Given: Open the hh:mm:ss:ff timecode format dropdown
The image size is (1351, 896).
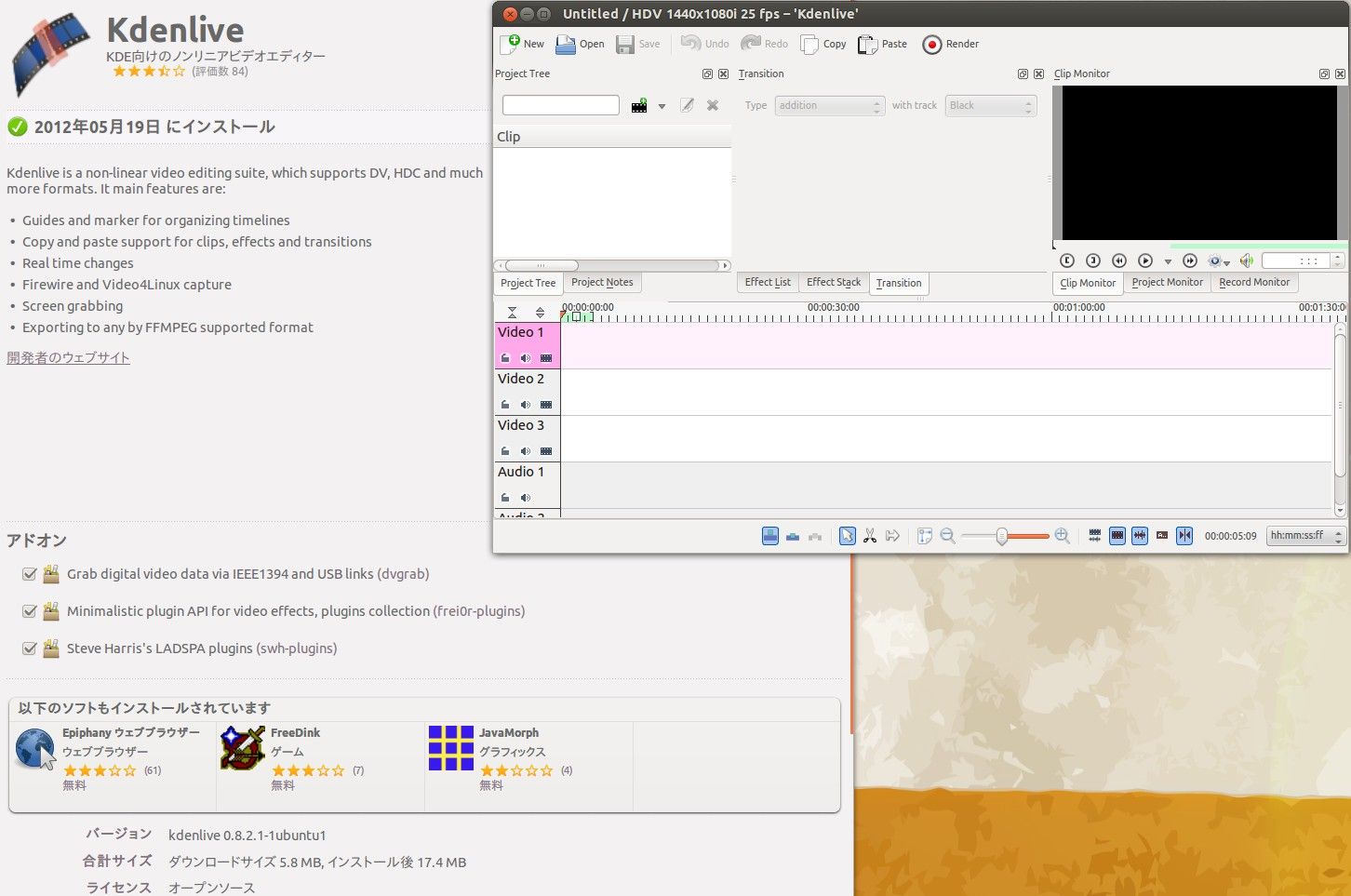Looking at the screenshot, I should point(1305,536).
